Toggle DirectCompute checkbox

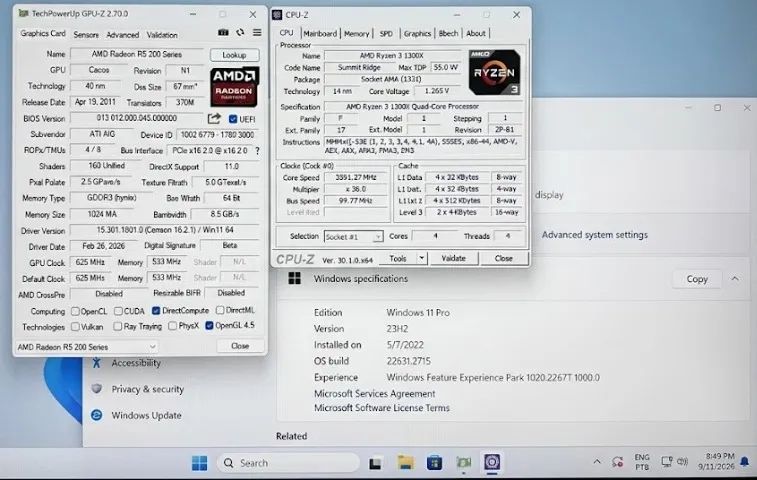point(156,311)
